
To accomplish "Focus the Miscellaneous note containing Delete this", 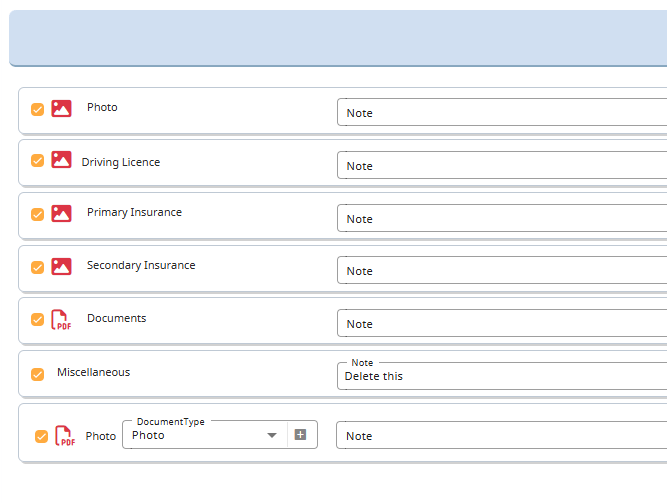I will point(502,376).
